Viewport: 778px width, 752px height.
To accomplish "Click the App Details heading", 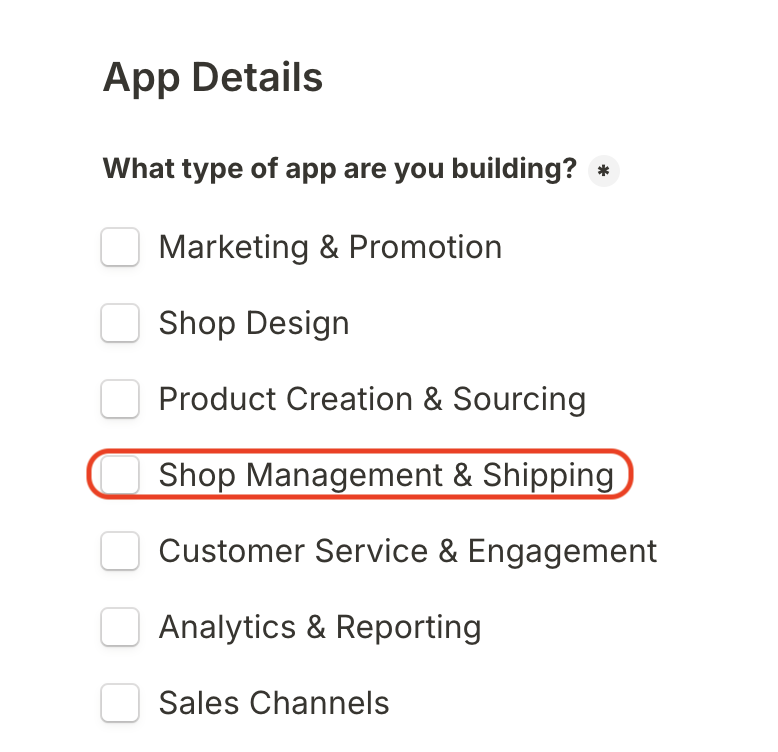I will pos(213,78).
